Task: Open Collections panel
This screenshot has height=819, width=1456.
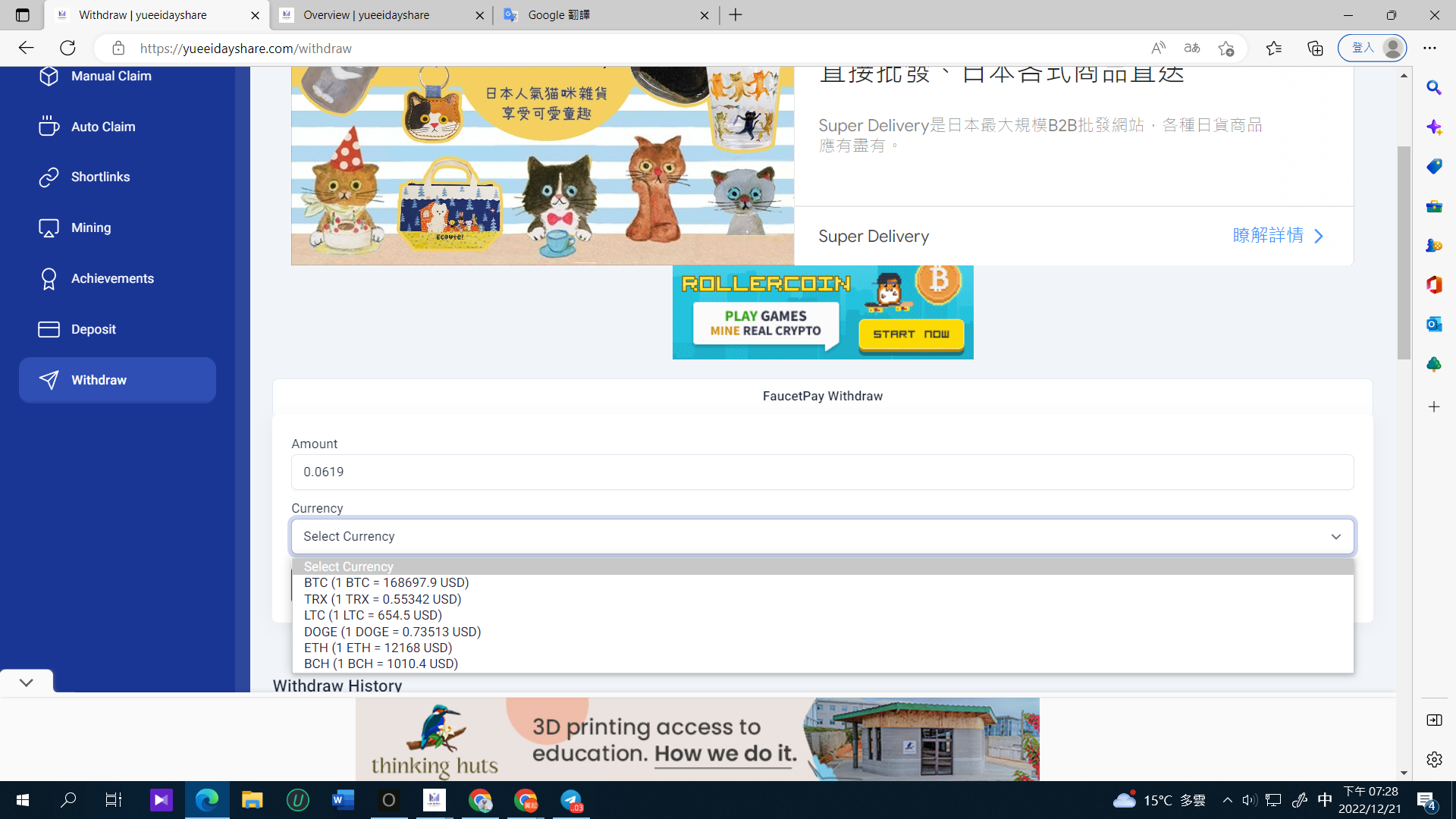Action: 1315,48
